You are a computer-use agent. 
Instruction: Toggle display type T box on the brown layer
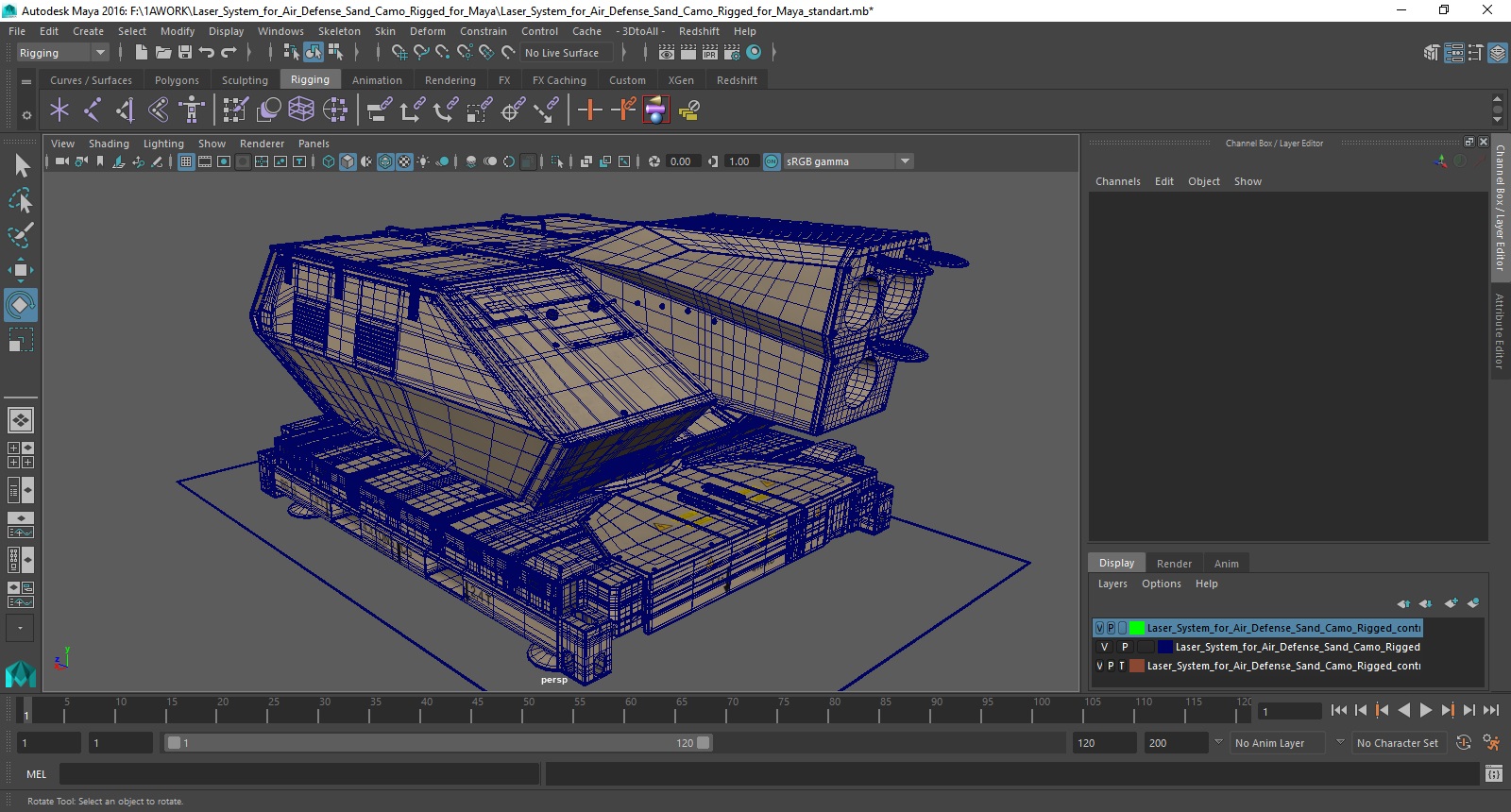[x=1122, y=666]
